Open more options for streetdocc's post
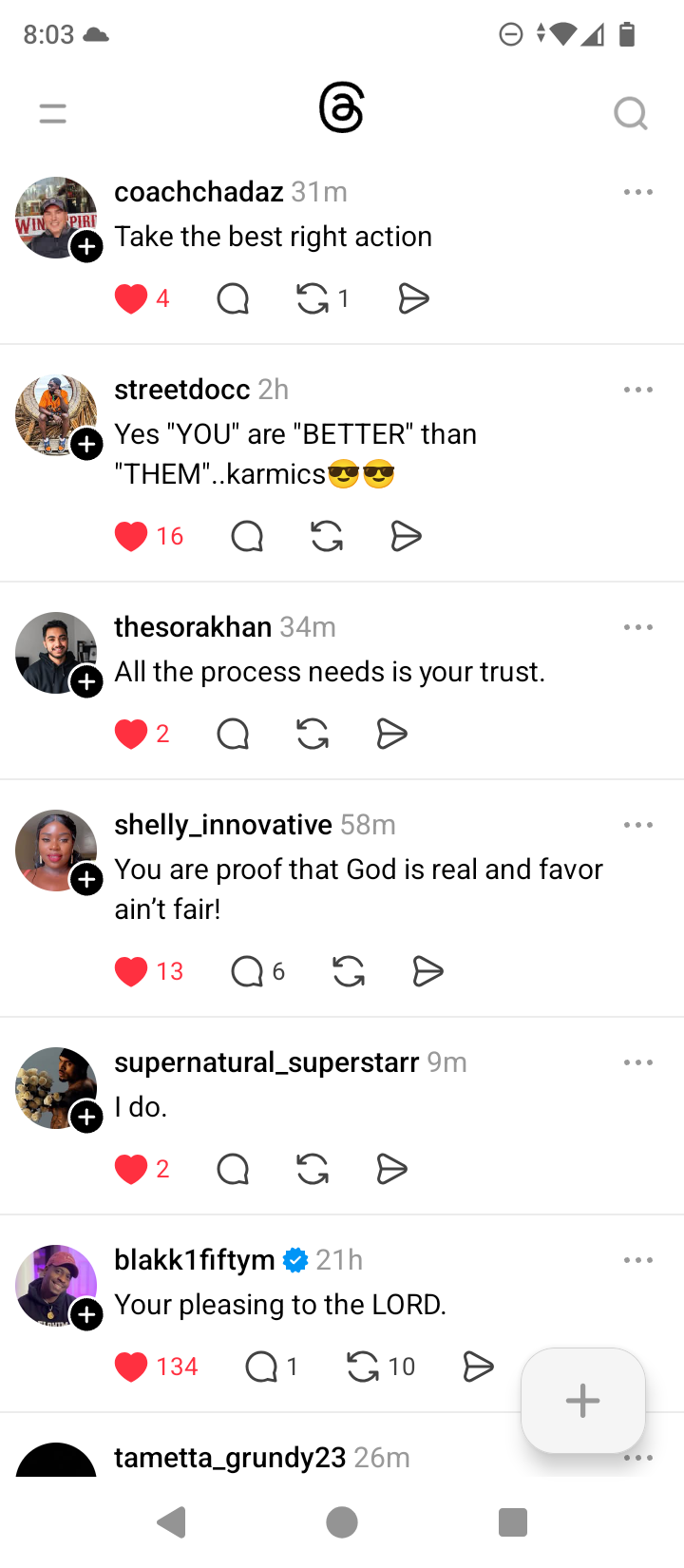Image resolution: width=684 pixels, height=1568 pixels. tap(637, 390)
